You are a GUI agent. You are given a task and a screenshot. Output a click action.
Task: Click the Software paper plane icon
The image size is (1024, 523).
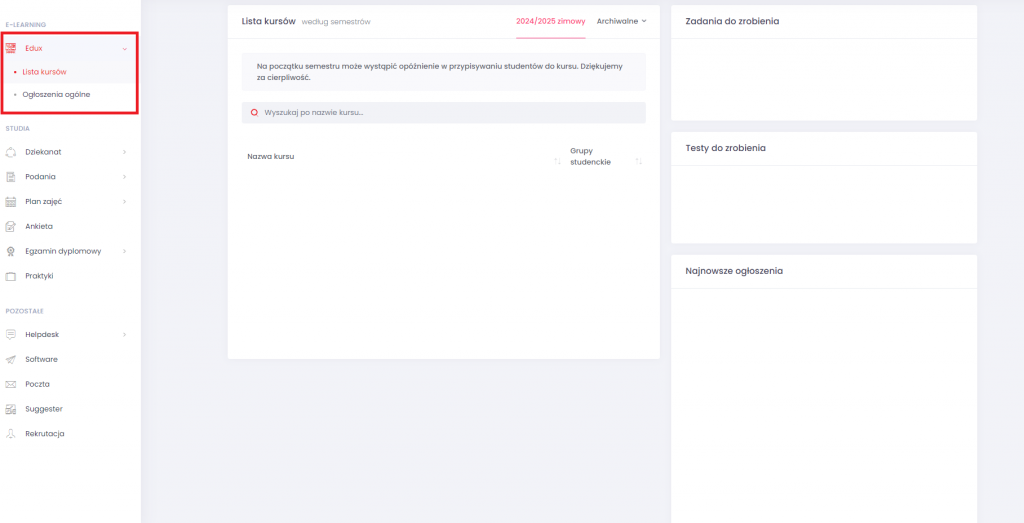pyautogui.click(x=11, y=359)
